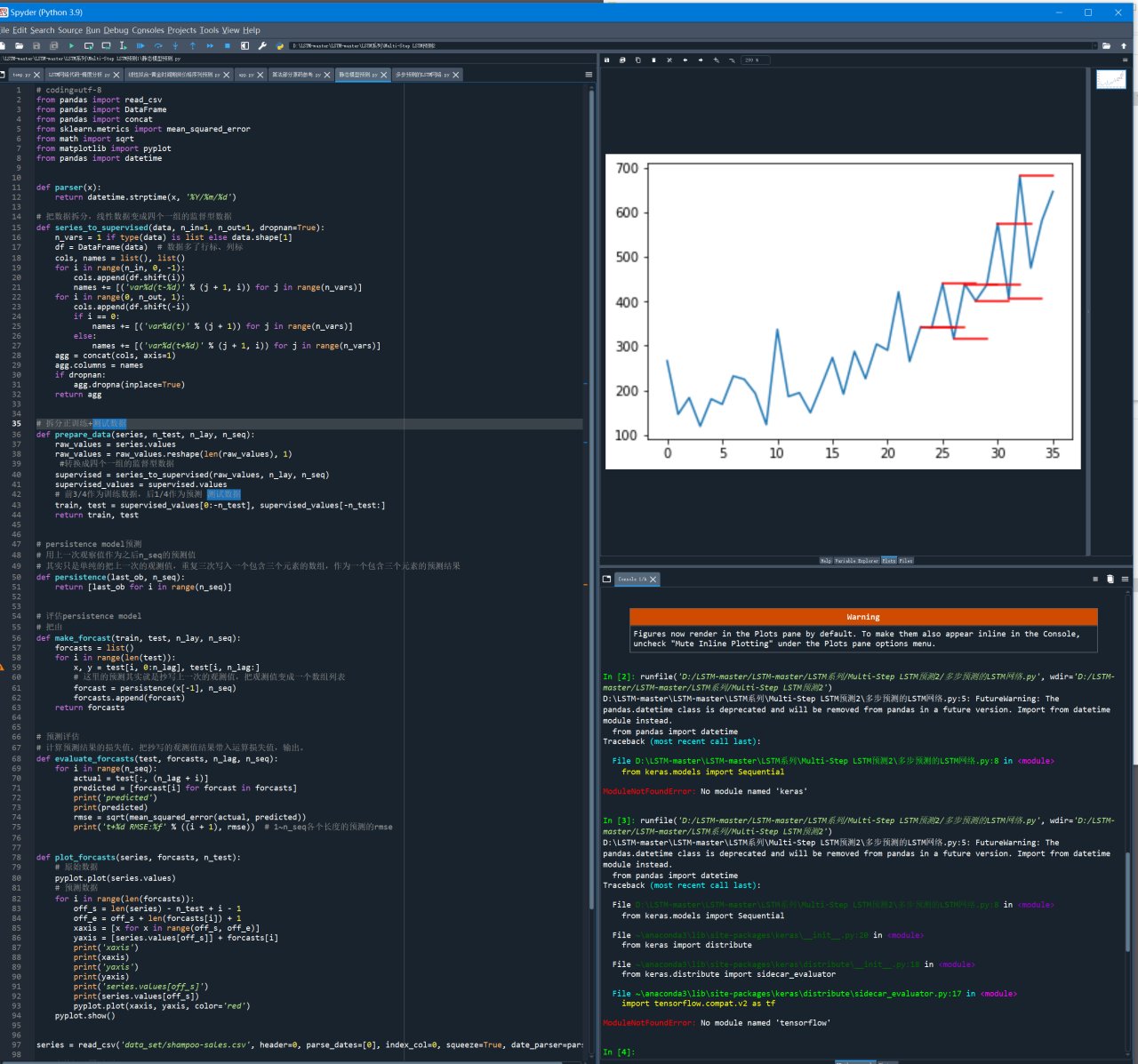Expand the working directory path dropdown
This screenshot has height=1064, width=1138.
coord(1094,45)
